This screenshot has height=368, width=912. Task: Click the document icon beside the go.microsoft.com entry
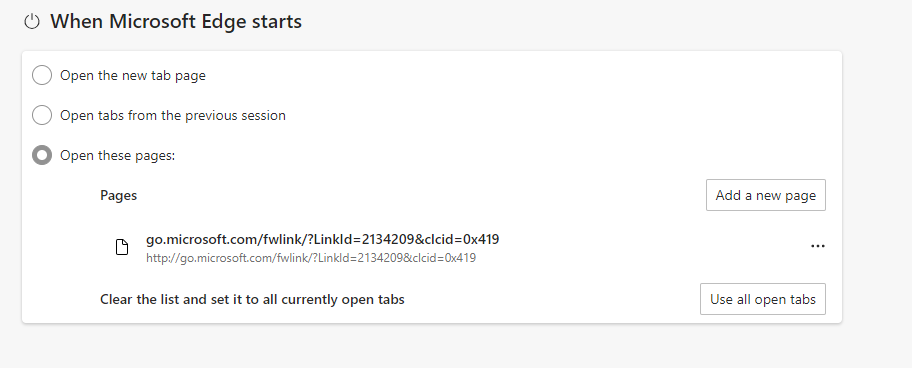click(x=122, y=247)
